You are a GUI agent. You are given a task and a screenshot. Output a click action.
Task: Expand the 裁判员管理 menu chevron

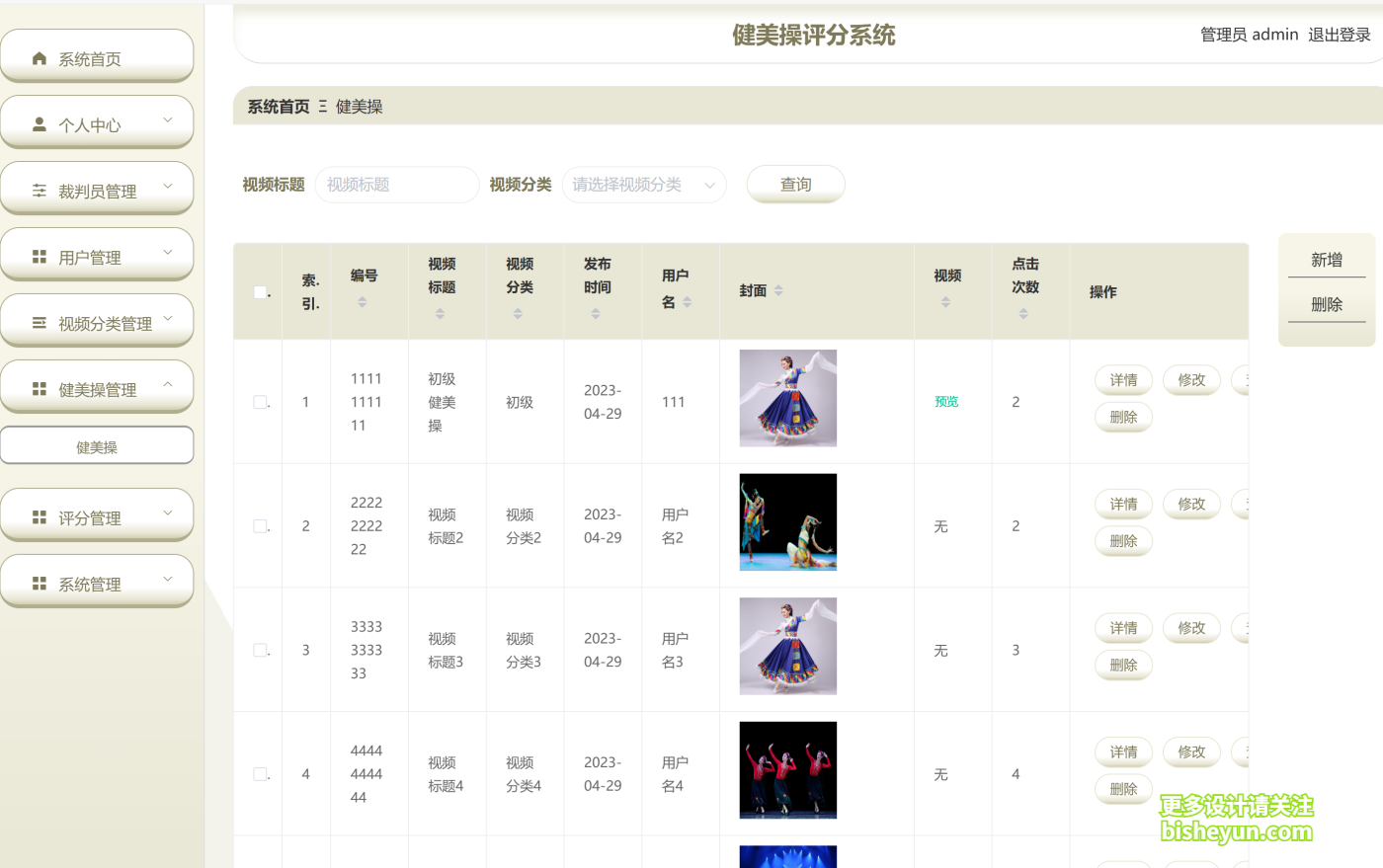[168, 186]
